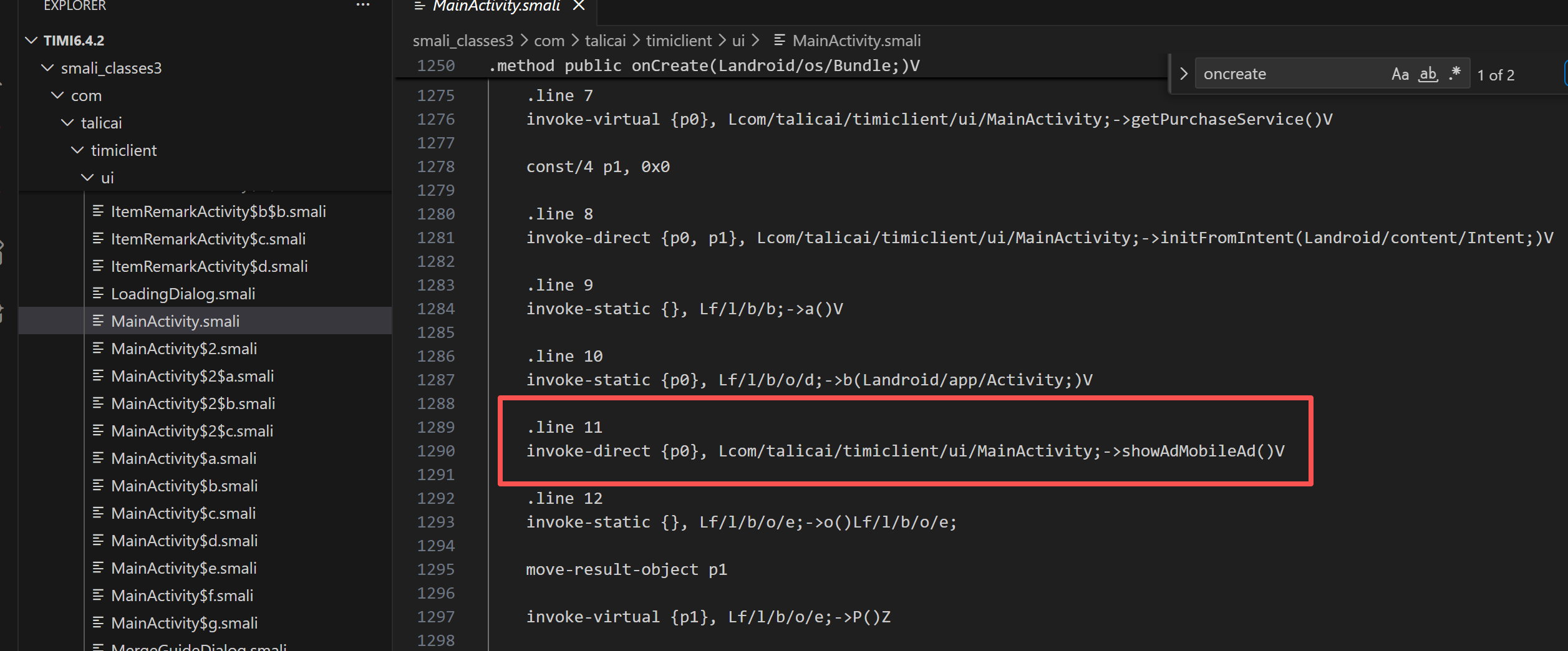Close the MainActivity.smali editor tab

(579, 6)
